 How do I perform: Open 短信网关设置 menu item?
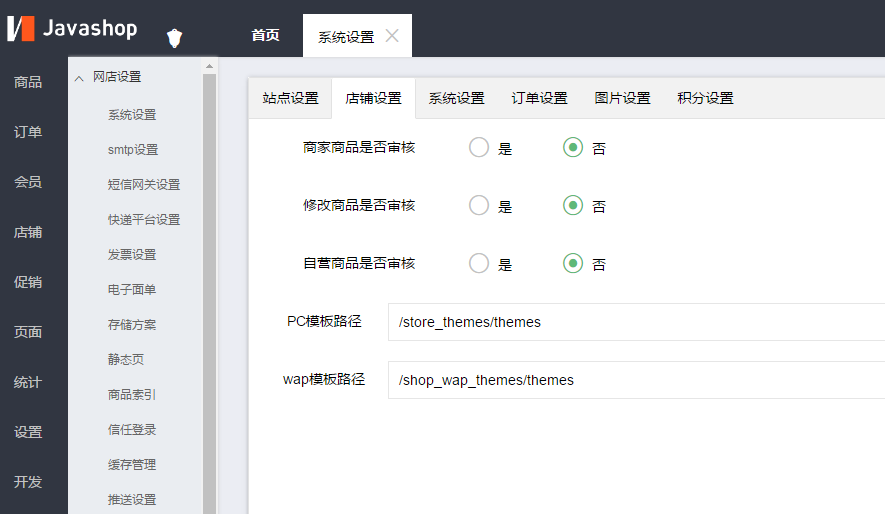143,185
